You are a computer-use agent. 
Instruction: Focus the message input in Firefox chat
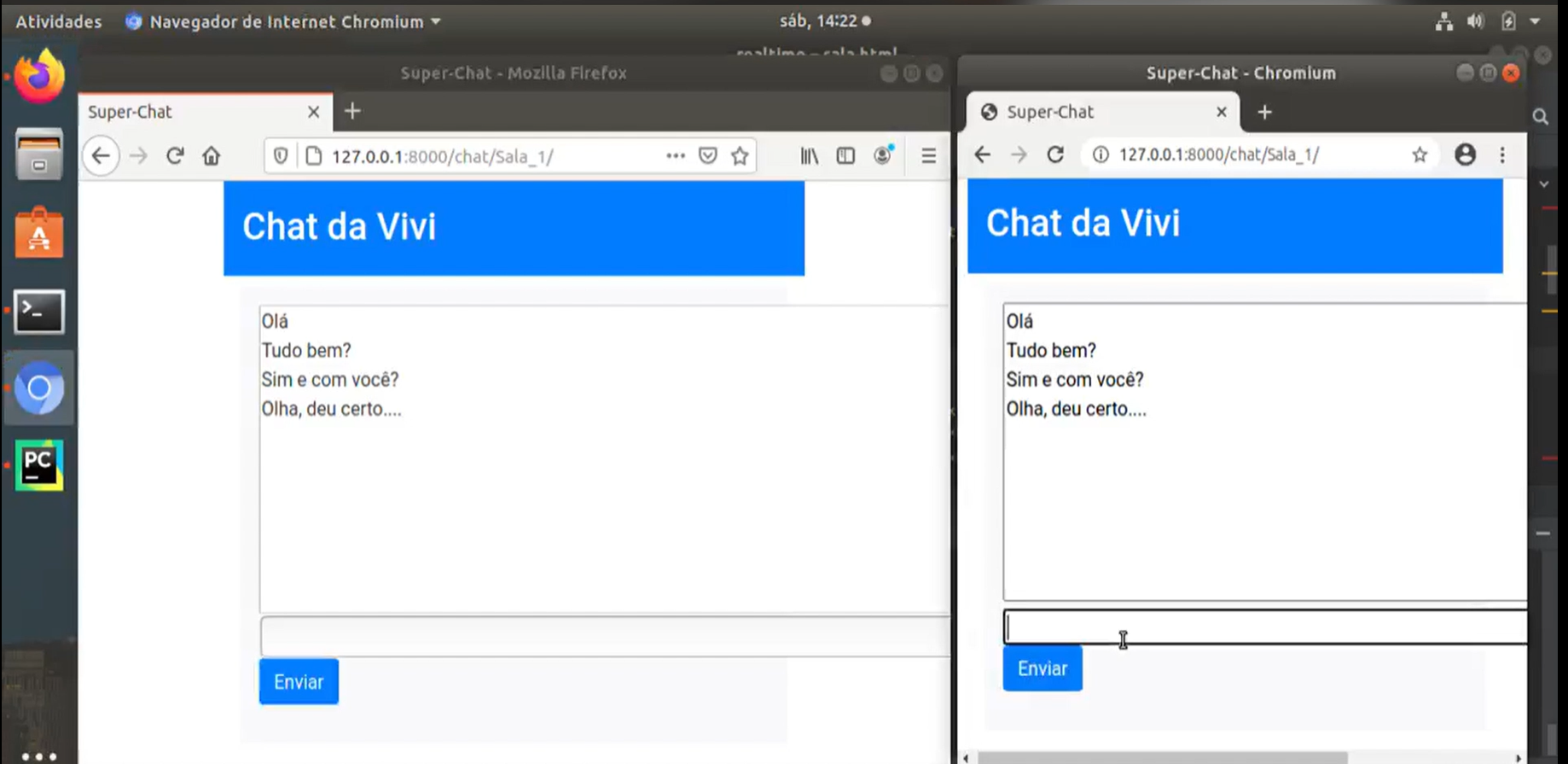(605, 636)
